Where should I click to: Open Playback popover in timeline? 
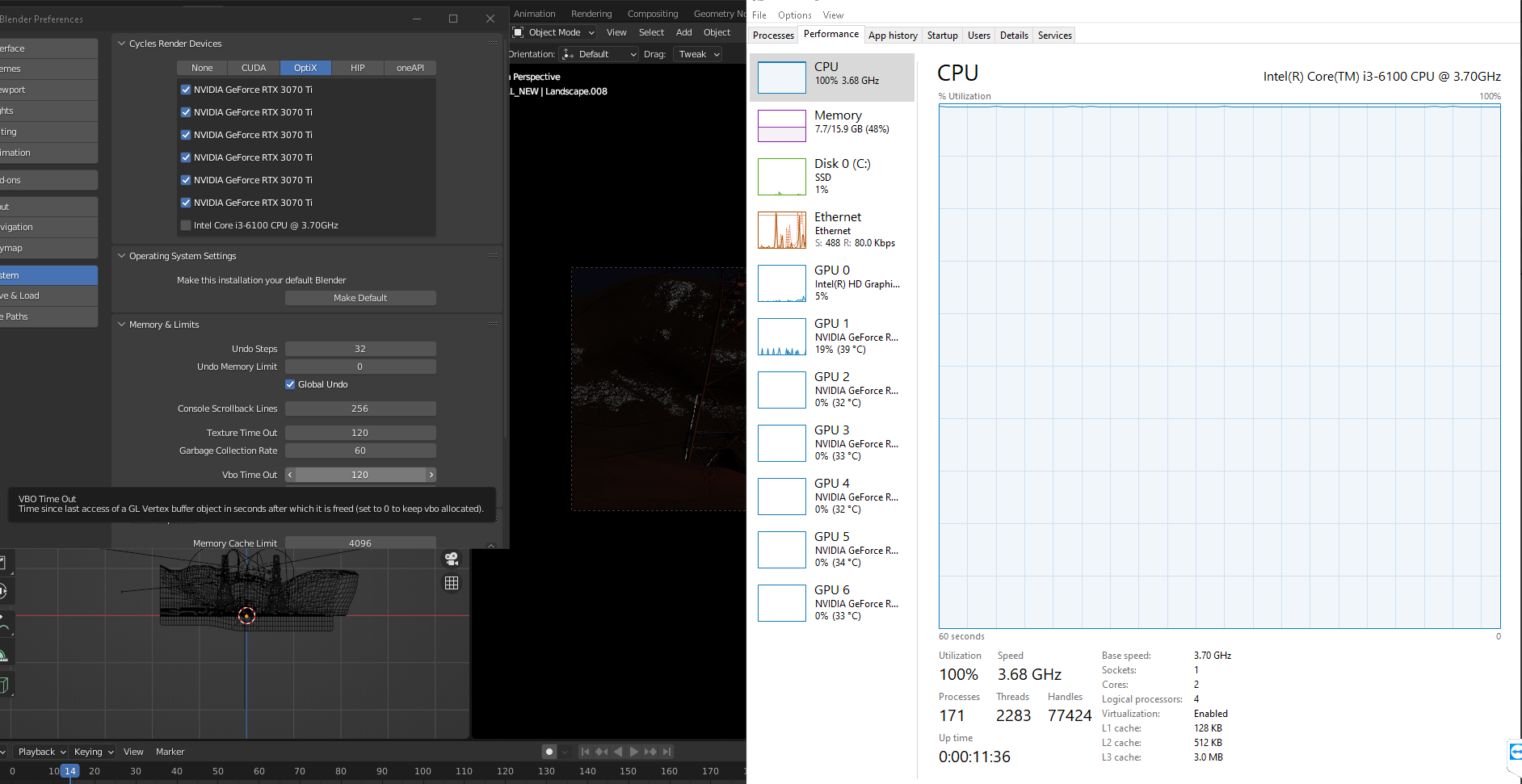click(41, 752)
